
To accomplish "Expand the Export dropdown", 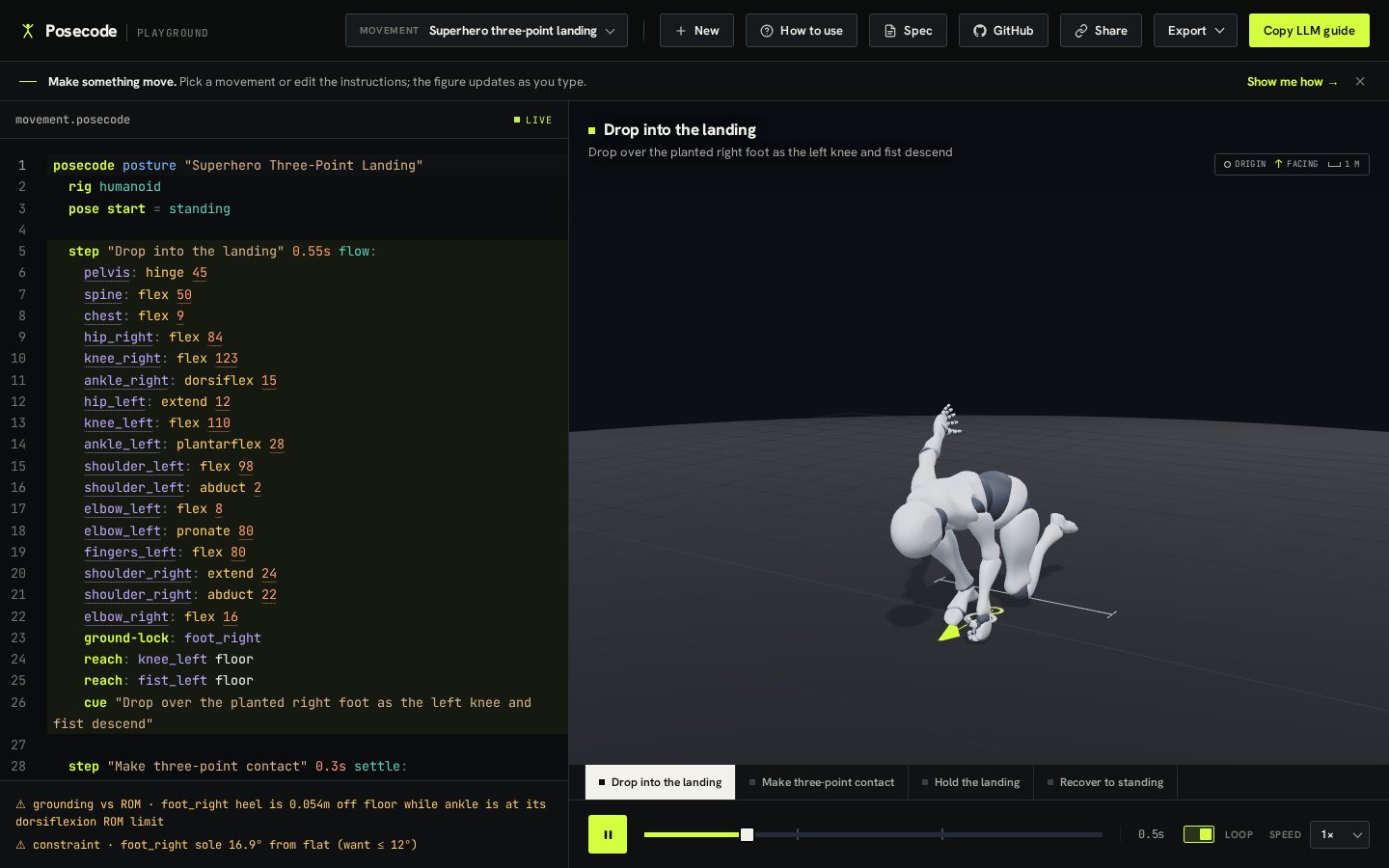I will pos(1195,31).
